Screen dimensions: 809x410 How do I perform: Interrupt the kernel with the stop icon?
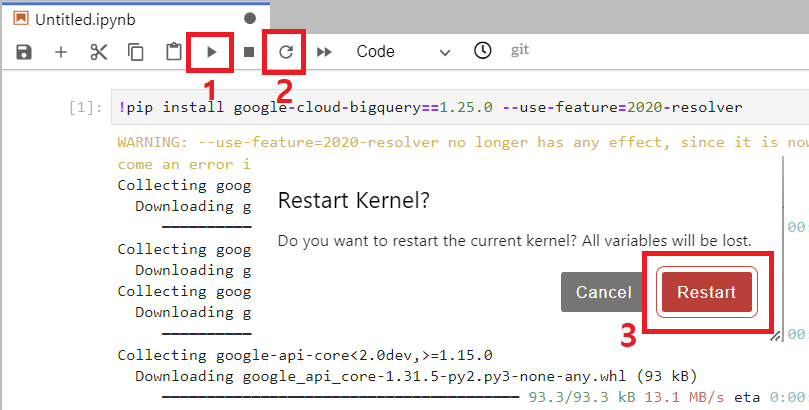[x=249, y=52]
